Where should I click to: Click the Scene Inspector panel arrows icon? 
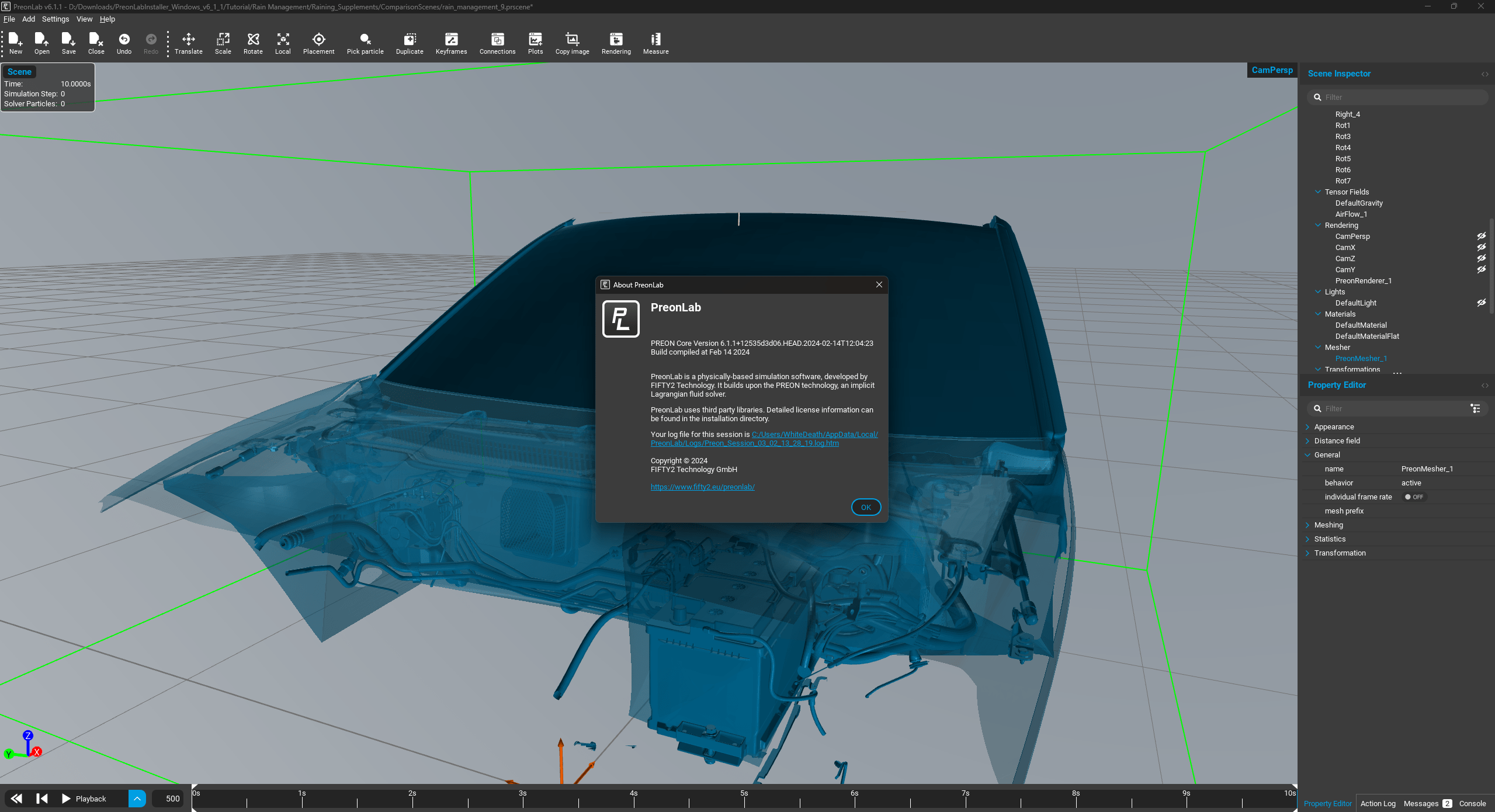pyautogui.click(x=1484, y=74)
